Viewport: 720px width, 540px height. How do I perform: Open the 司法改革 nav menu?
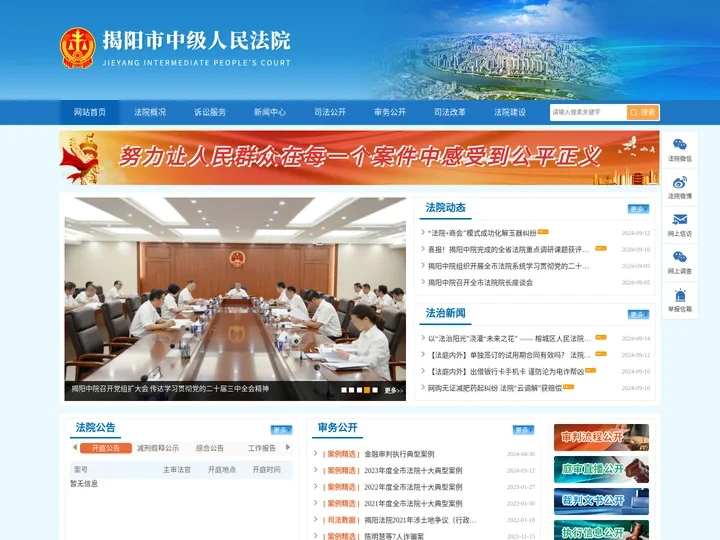[x=450, y=112]
